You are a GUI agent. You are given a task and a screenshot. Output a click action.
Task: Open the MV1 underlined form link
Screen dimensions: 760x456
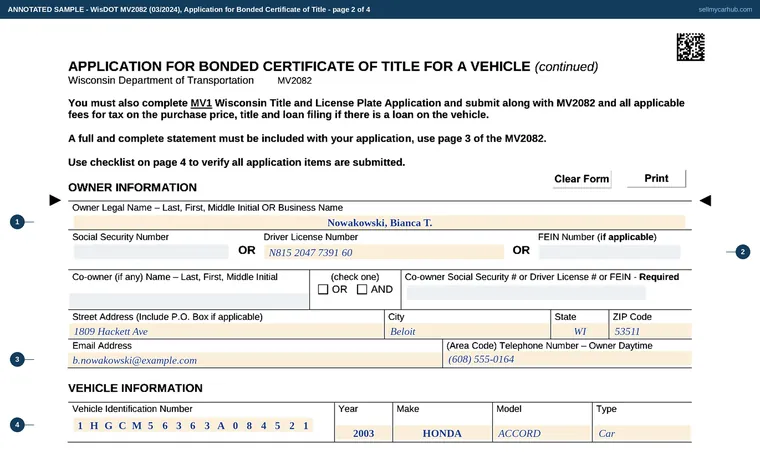pyautogui.click(x=201, y=103)
